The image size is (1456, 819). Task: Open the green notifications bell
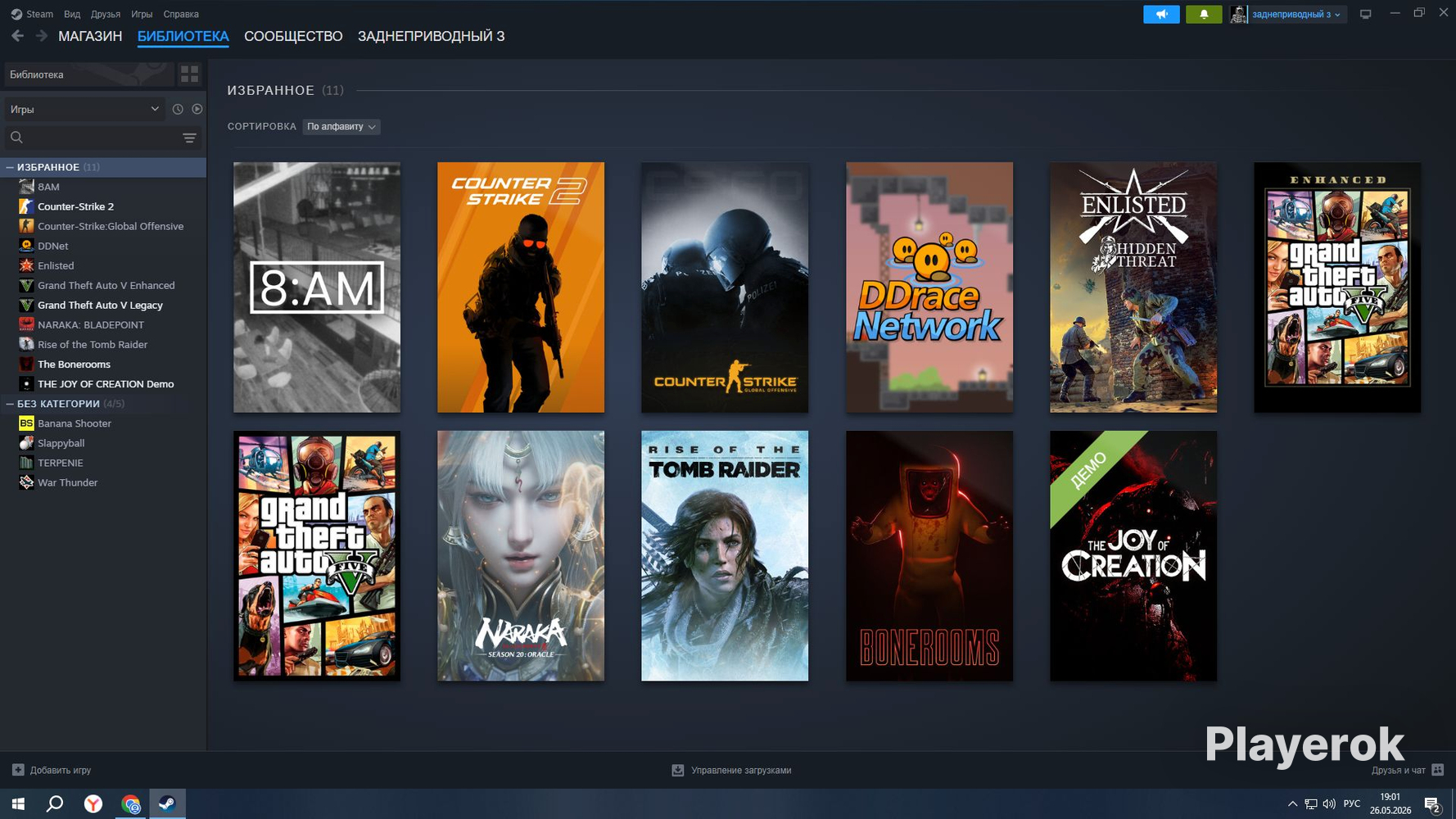pos(1204,14)
